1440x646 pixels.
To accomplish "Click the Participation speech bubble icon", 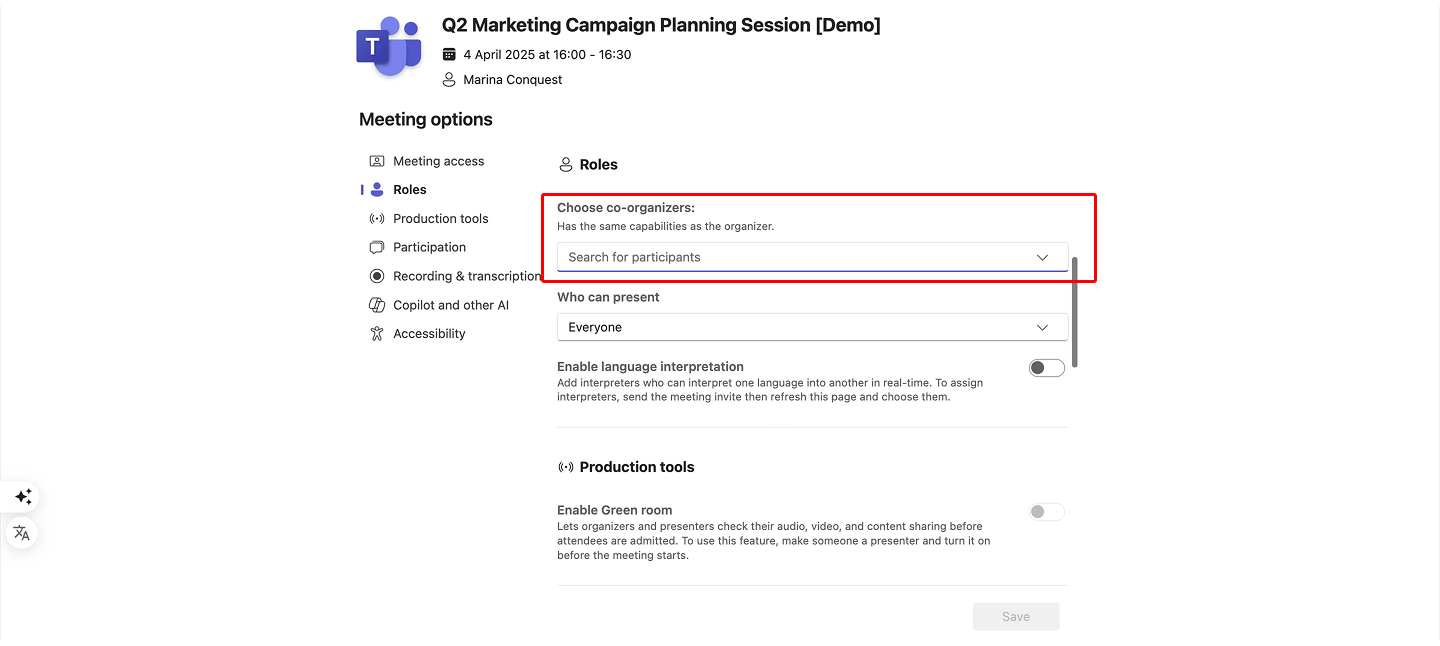I will pyautogui.click(x=376, y=247).
